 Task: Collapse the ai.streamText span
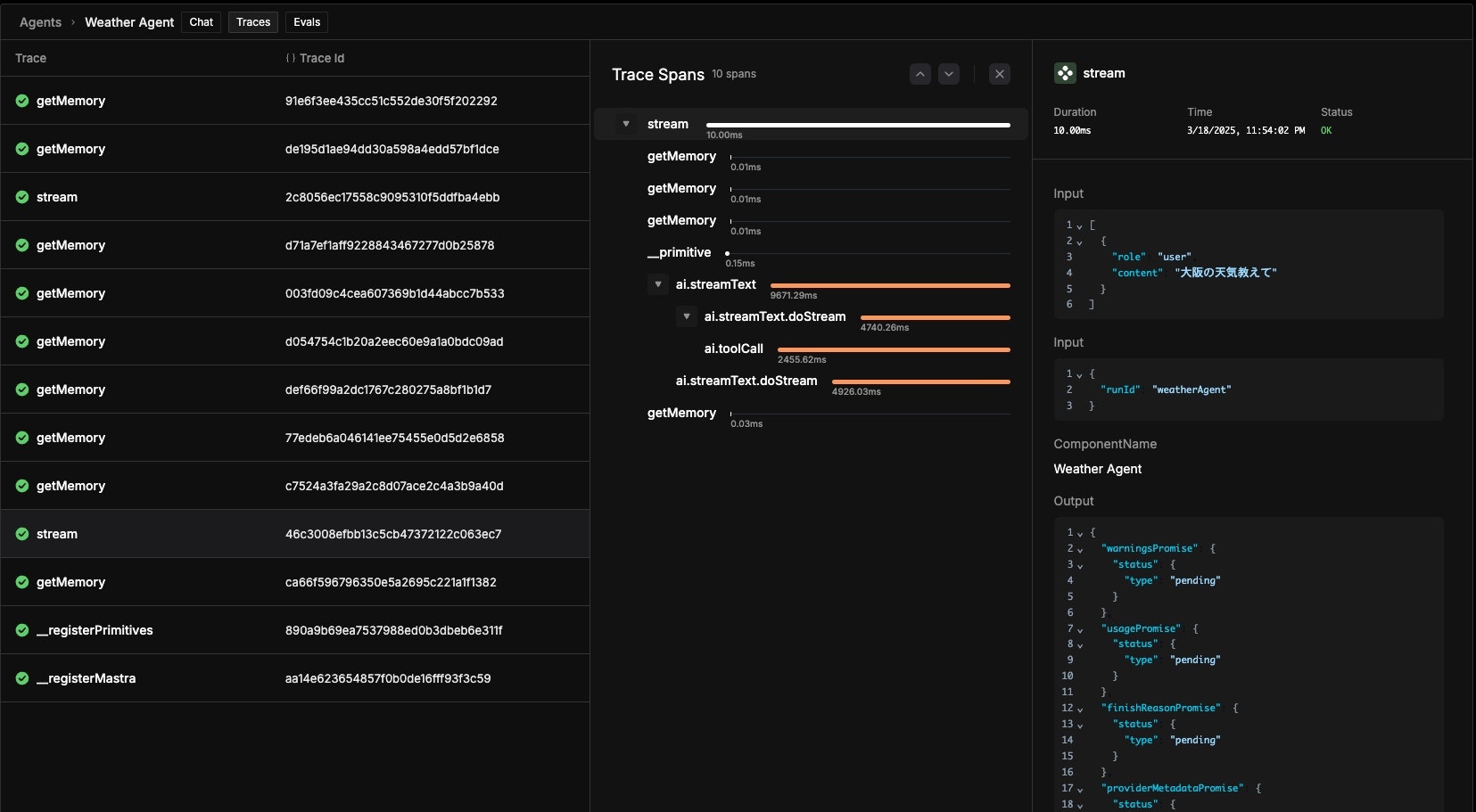658,284
